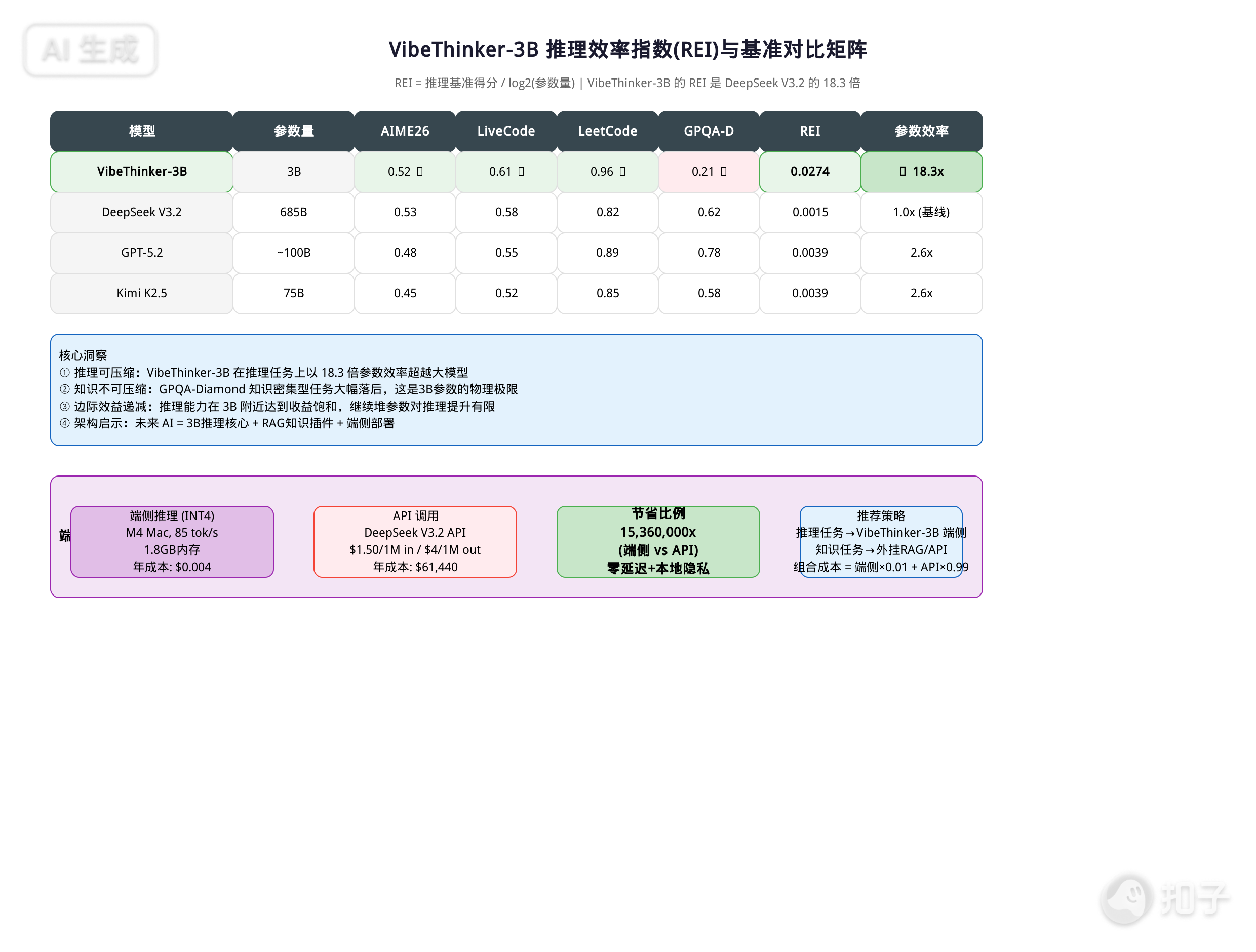The image size is (1256, 952).
Task: Click insight ① '推理可压缩' line
Action: pyautogui.click(x=263, y=372)
